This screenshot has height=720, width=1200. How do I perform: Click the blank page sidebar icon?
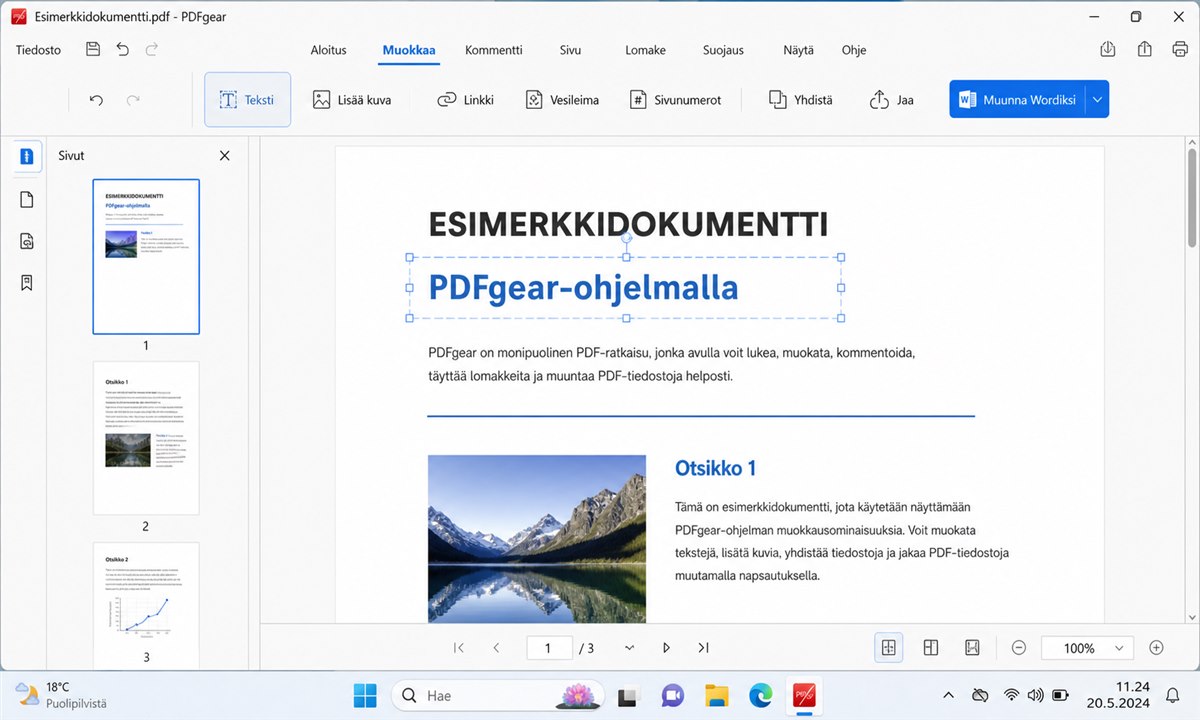click(27, 199)
